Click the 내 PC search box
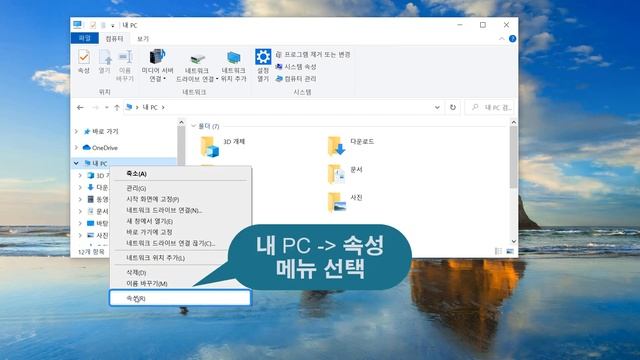Screen dimensions: 640x360 click(x=489, y=107)
